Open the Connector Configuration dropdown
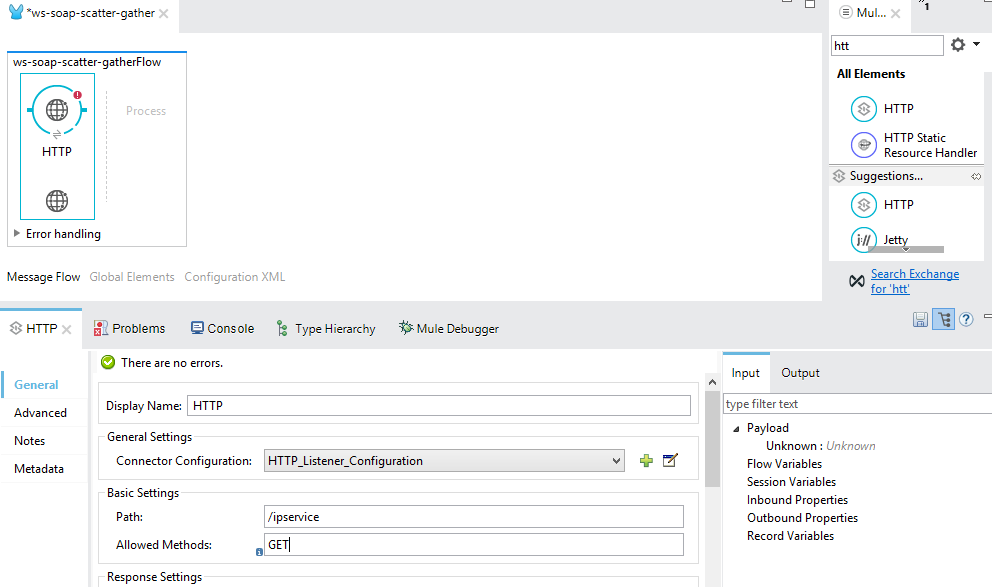This screenshot has height=587, width=992. (616, 460)
